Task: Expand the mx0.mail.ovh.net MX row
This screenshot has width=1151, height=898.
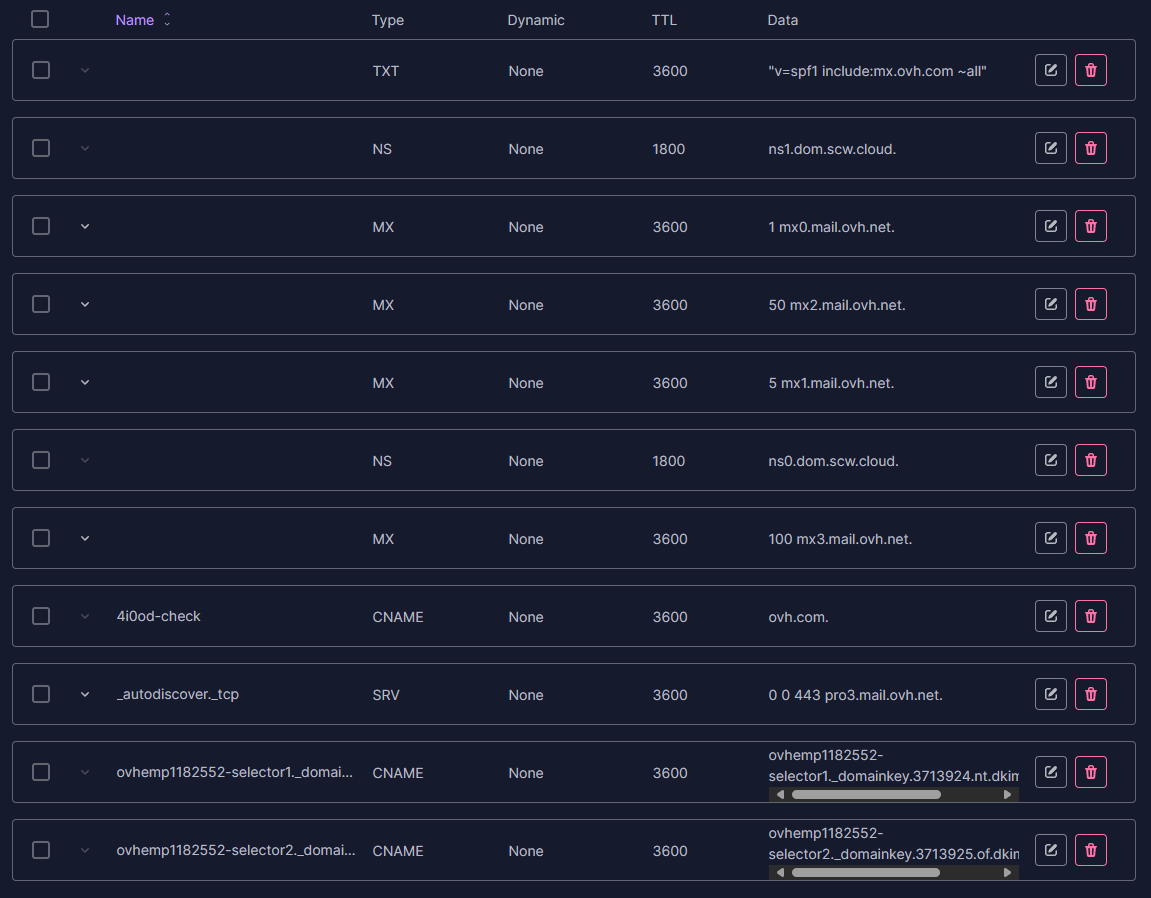Action: pyautogui.click(x=85, y=226)
